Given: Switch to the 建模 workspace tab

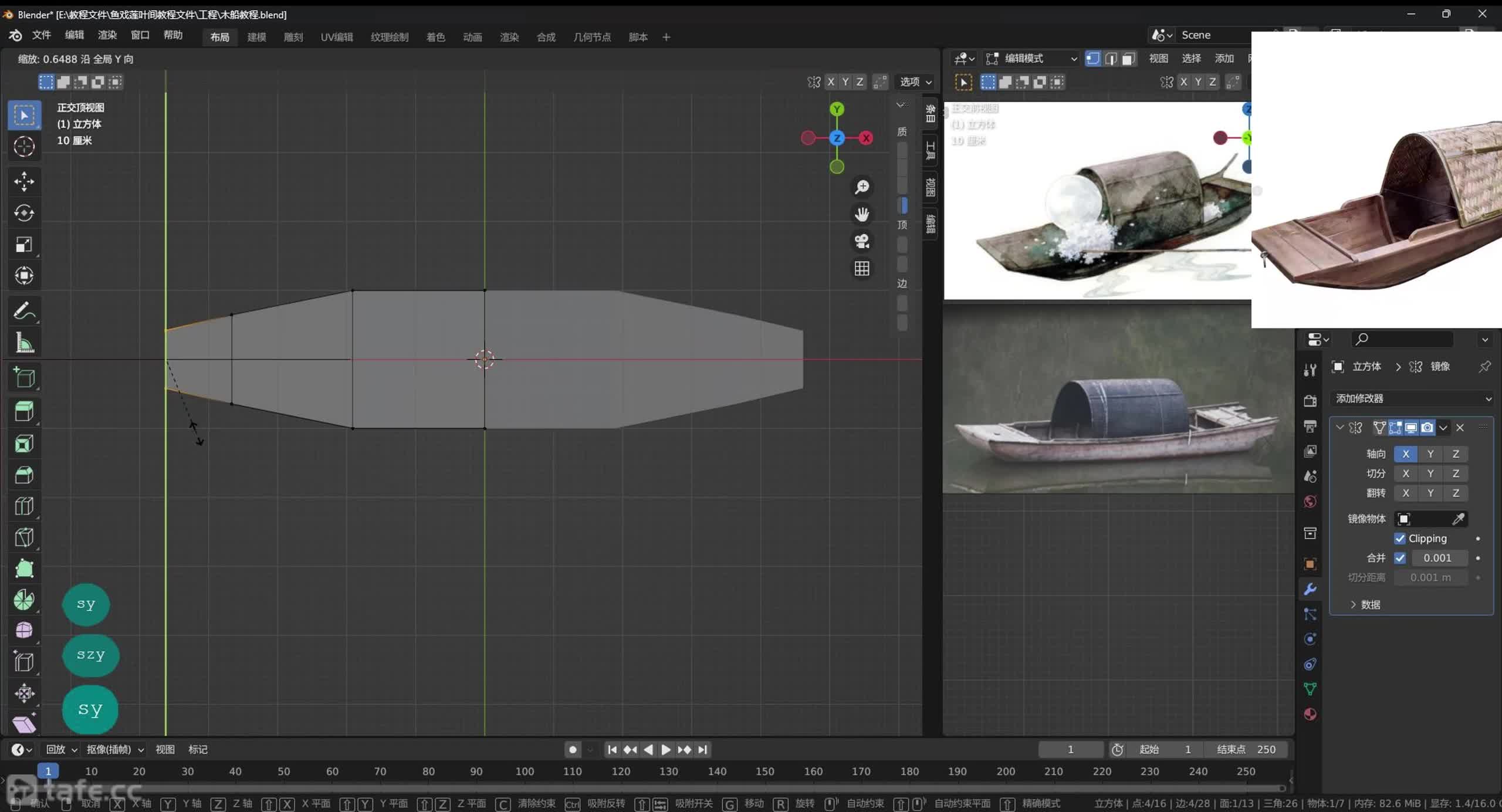Looking at the screenshot, I should click(256, 37).
